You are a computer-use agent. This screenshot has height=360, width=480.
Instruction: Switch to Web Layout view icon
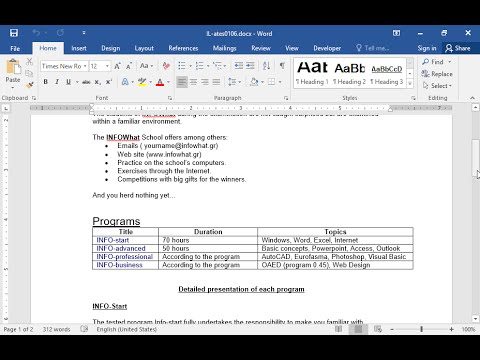[378, 329]
